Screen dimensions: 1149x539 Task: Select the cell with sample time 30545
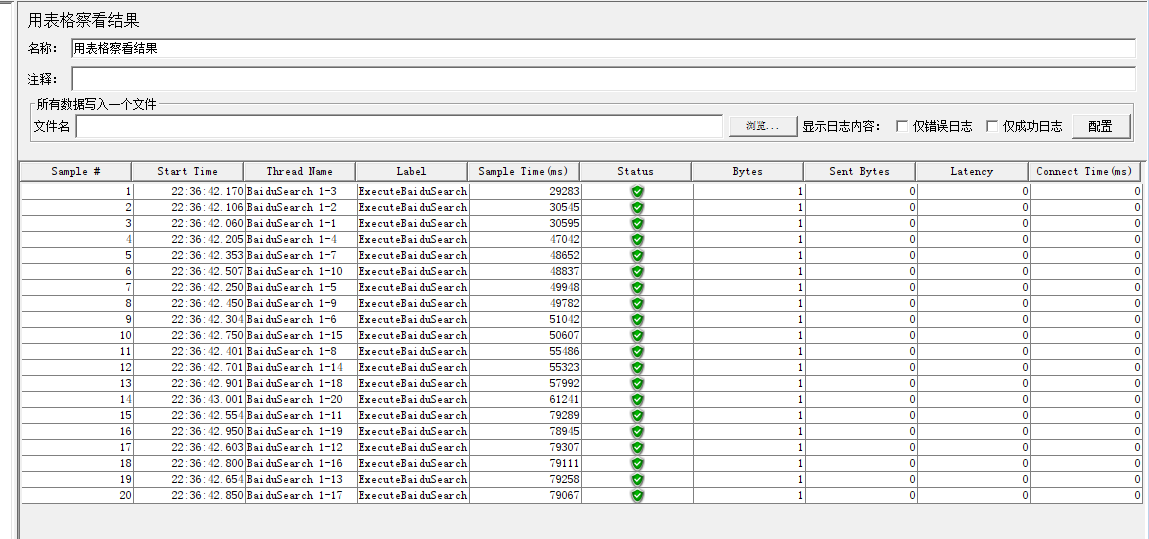(525, 207)
